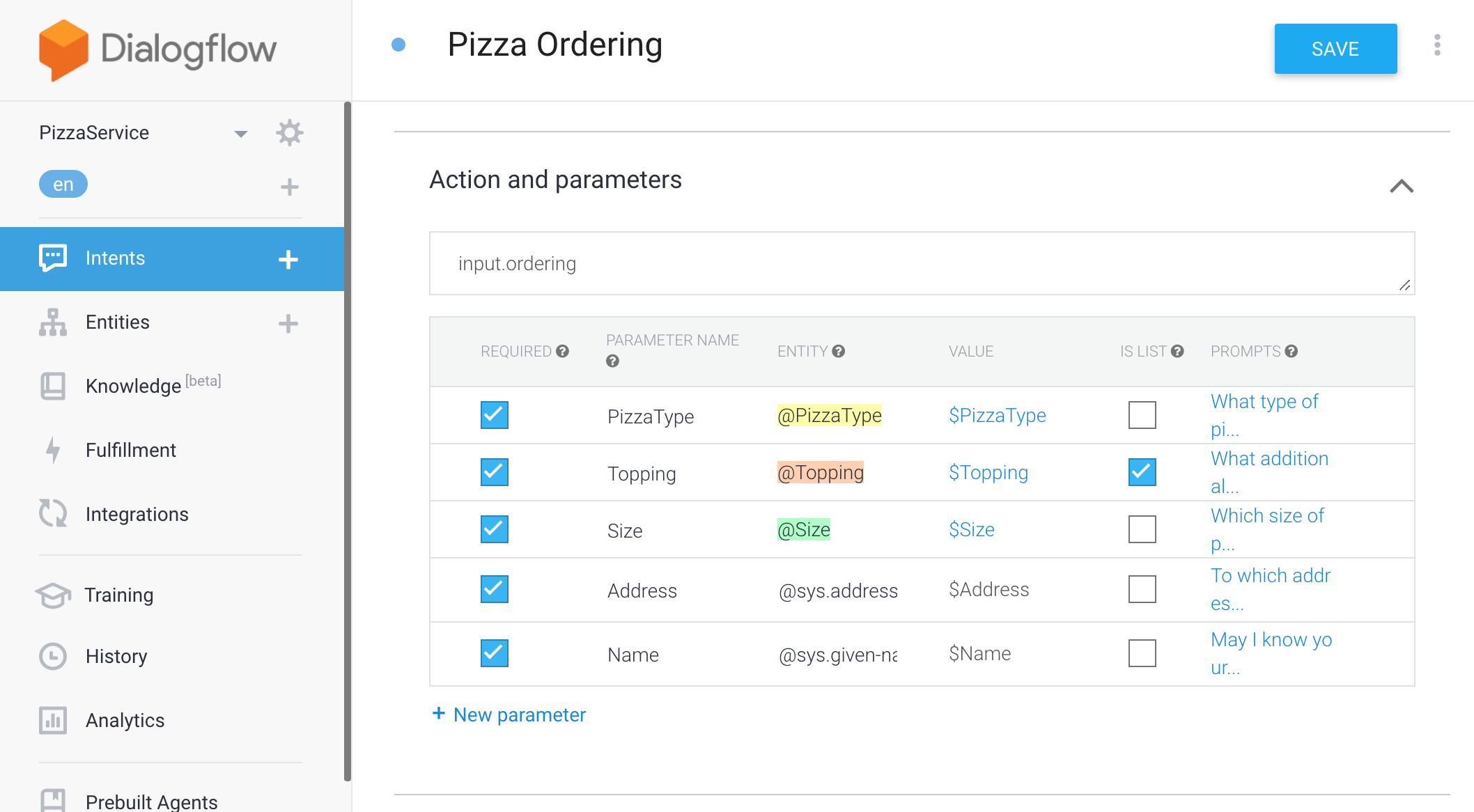Uncheck the Required checkbox for PizzaType
The height and width of the screenshot is (812, 1474).
click(495, 415)
